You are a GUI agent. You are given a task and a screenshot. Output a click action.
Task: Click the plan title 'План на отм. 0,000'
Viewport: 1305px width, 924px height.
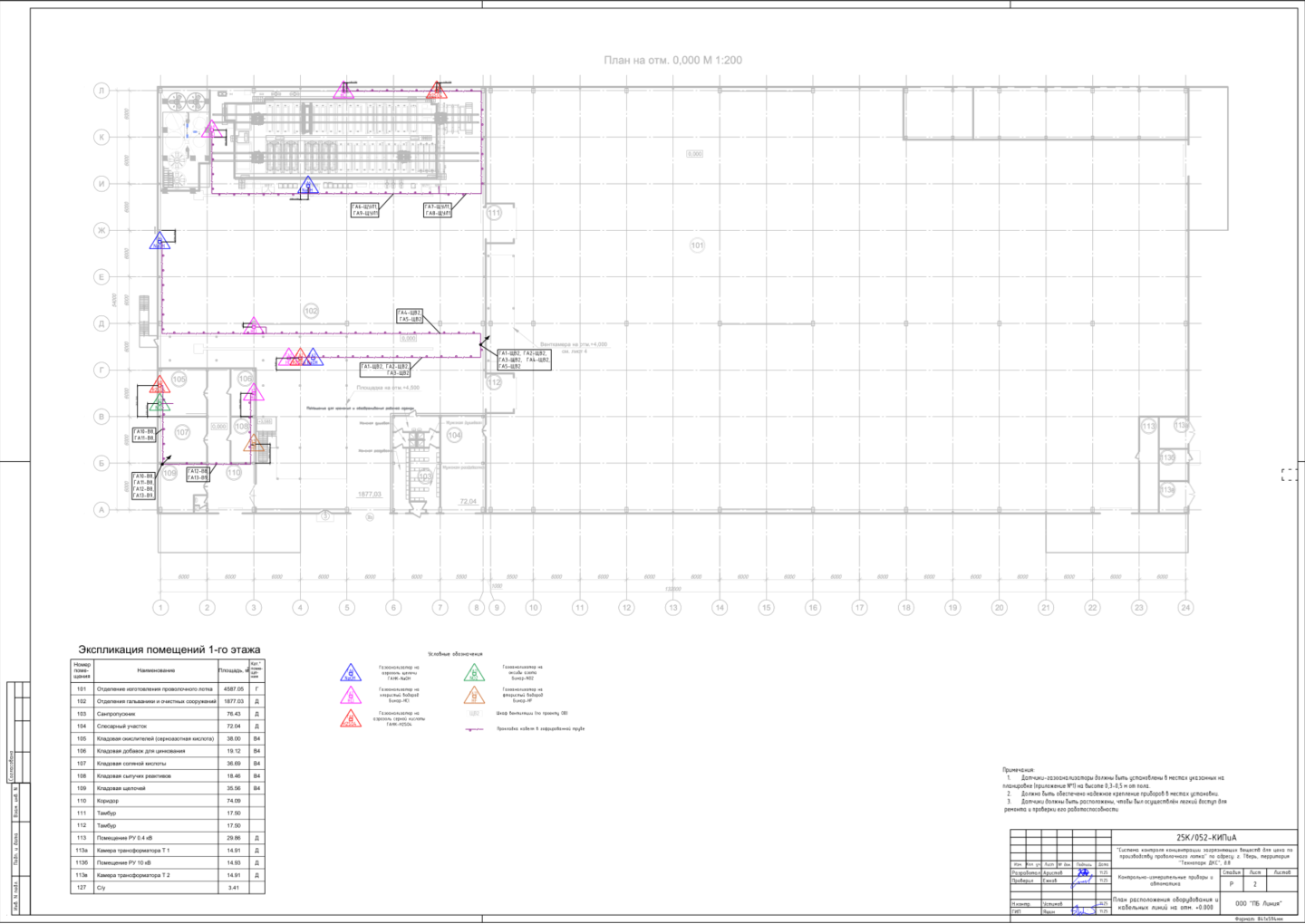pyautogui.click(x=672, y=61)
